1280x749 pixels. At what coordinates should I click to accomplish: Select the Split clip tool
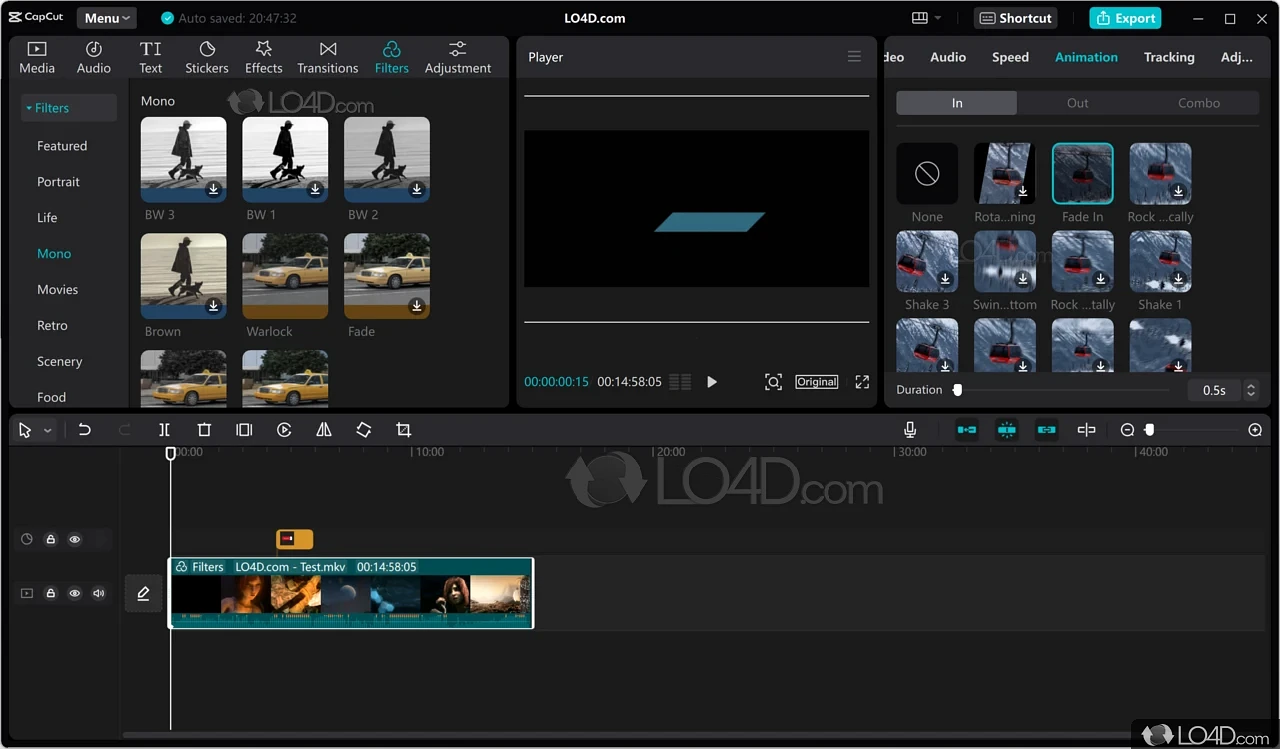click(164, 430)
